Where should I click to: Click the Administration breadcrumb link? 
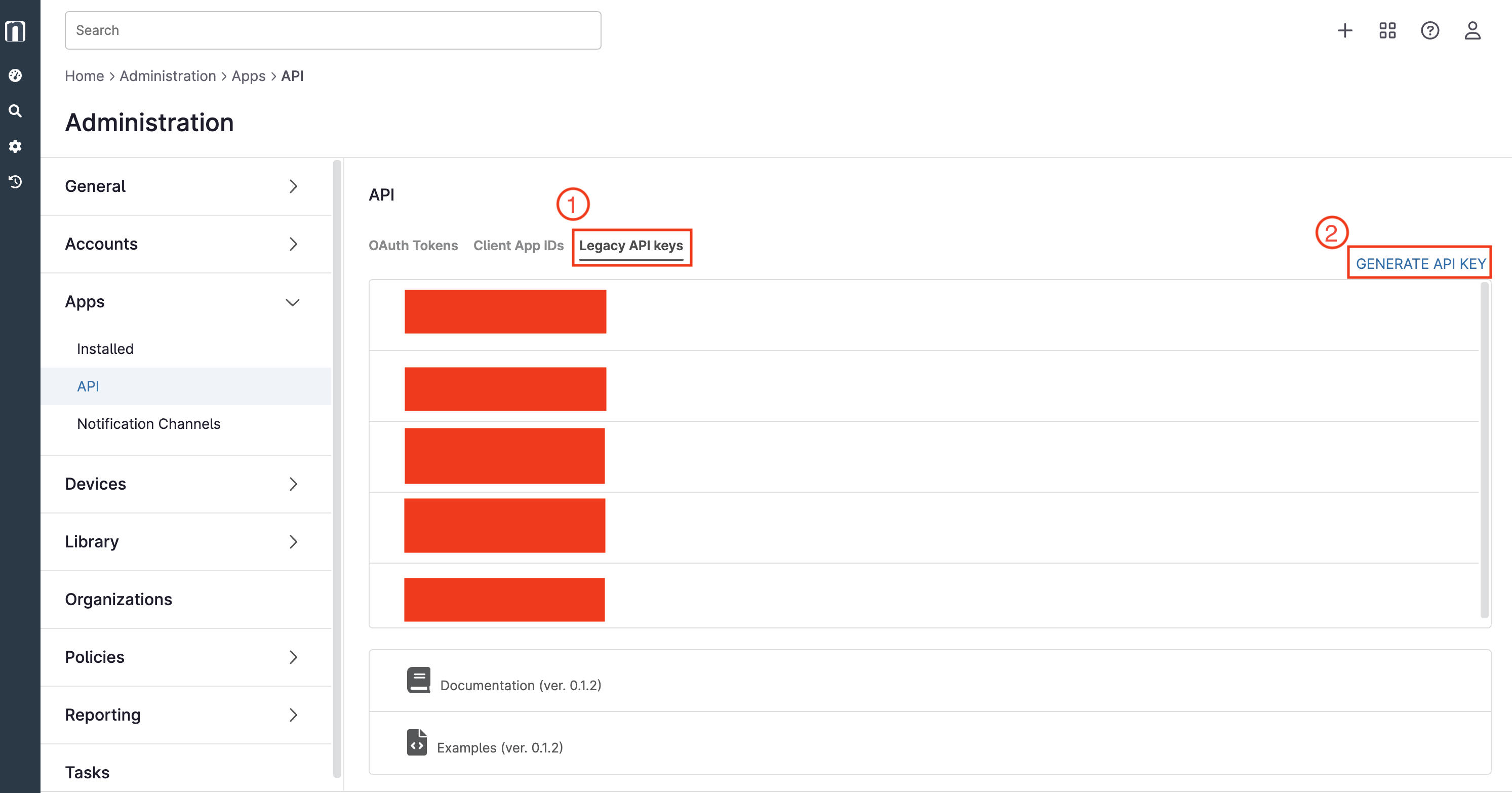tap(168, 76)
